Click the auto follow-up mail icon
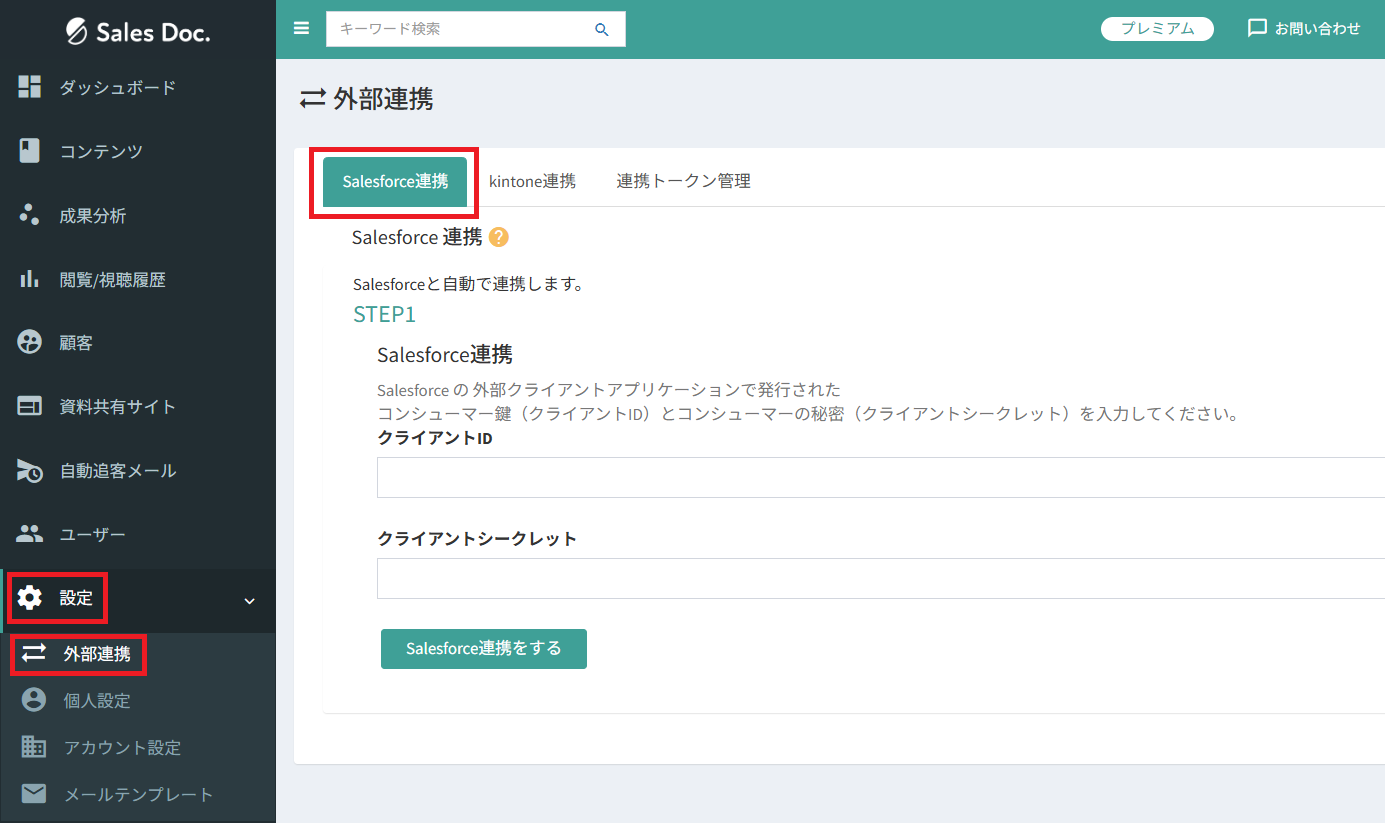This screenshot has width=1385, height=823. coord(30,470)
